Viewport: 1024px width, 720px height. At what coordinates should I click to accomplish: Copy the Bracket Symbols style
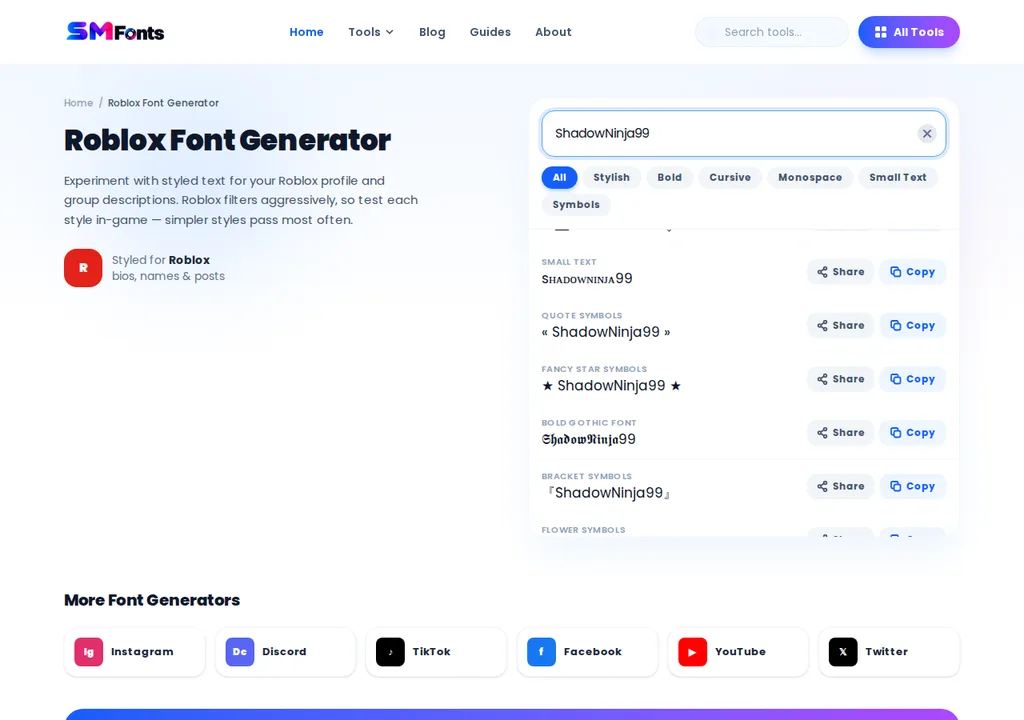912,486
